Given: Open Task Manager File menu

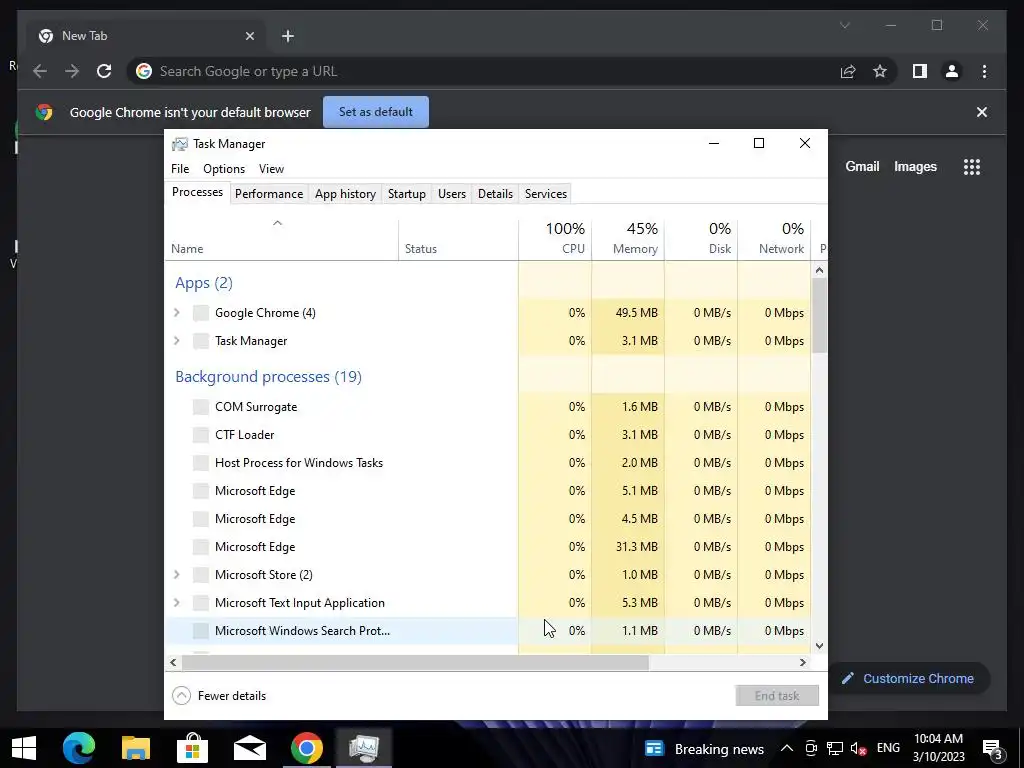Looking at the screenshot, I should [x=180, y=168].
